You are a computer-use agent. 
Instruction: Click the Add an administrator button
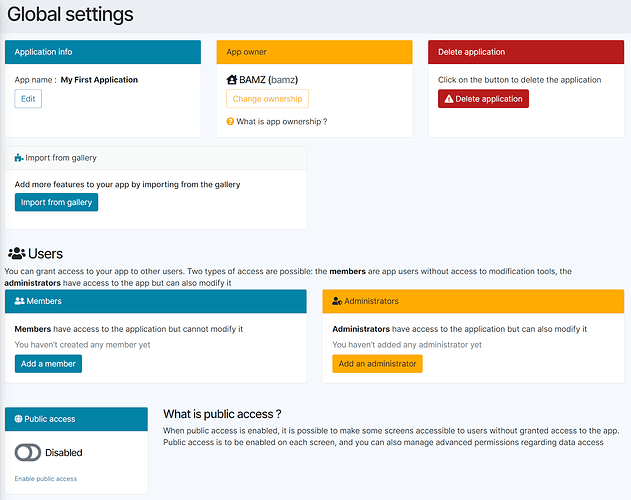click(x=377, y=364)
